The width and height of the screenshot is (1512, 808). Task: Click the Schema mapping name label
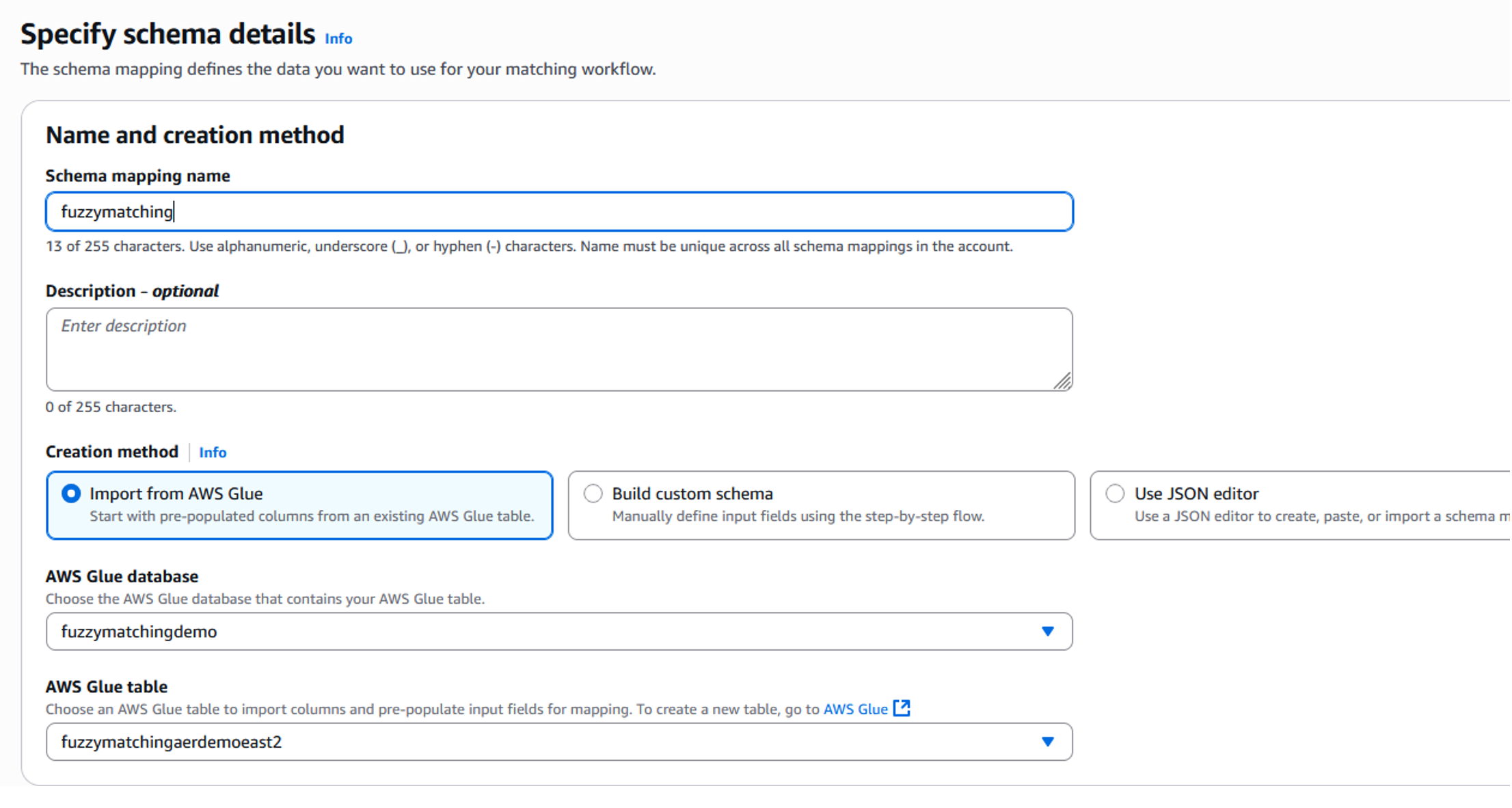(137, 176)
